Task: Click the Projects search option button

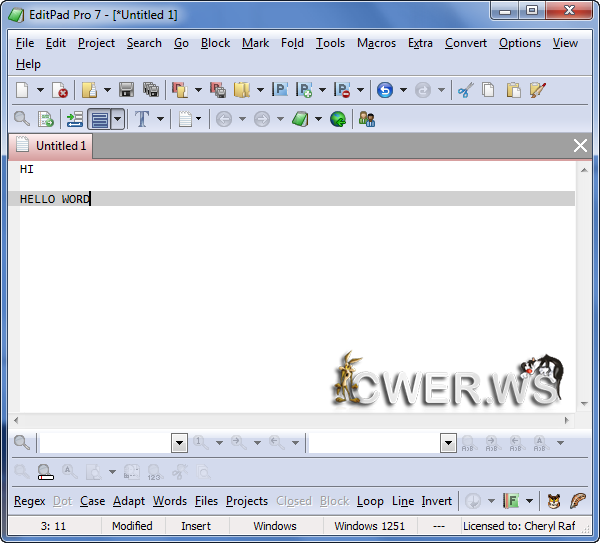Action: click(246, 501)
